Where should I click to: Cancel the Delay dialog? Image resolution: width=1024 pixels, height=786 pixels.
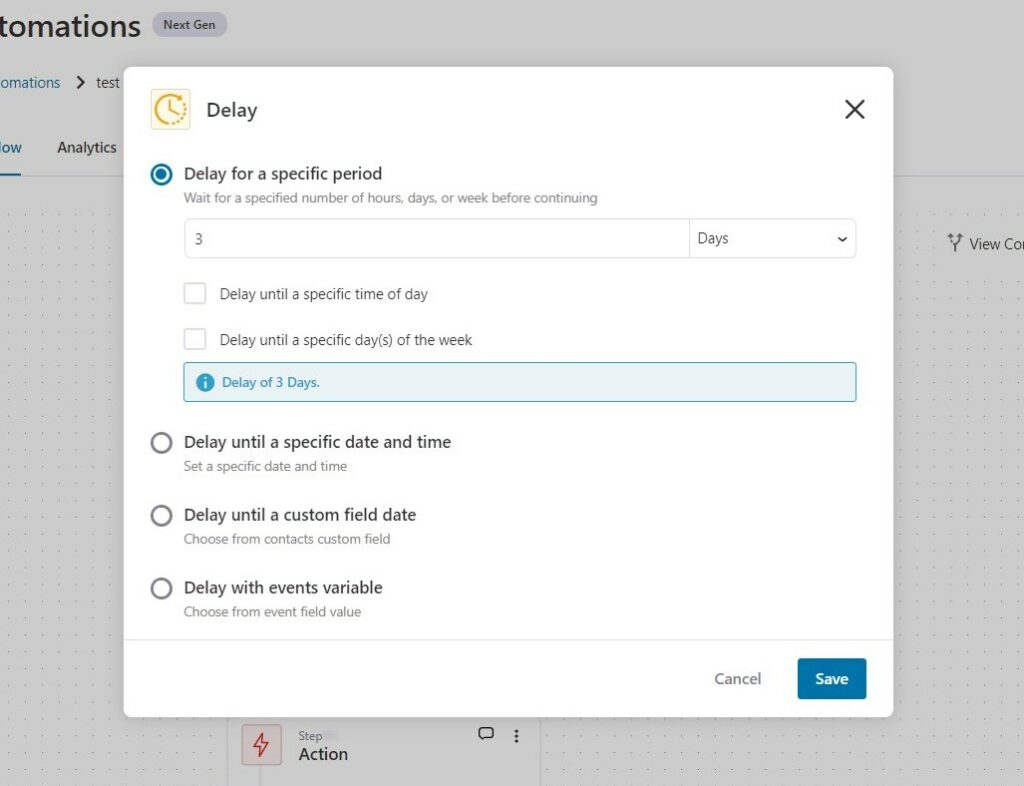click(737, 679)
